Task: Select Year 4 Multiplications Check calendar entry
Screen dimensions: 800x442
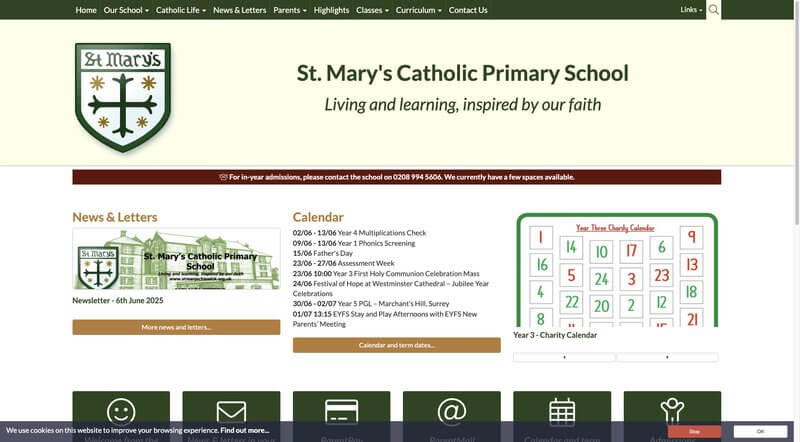Action: (359, 233)
